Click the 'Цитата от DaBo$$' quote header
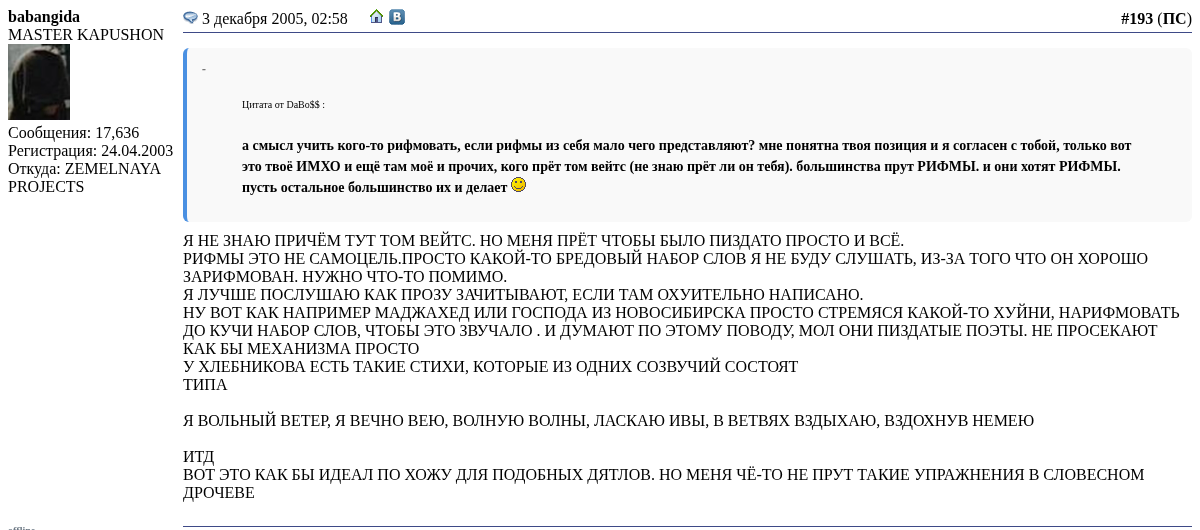Screen dimensions: 1200x530 point(283,105)
